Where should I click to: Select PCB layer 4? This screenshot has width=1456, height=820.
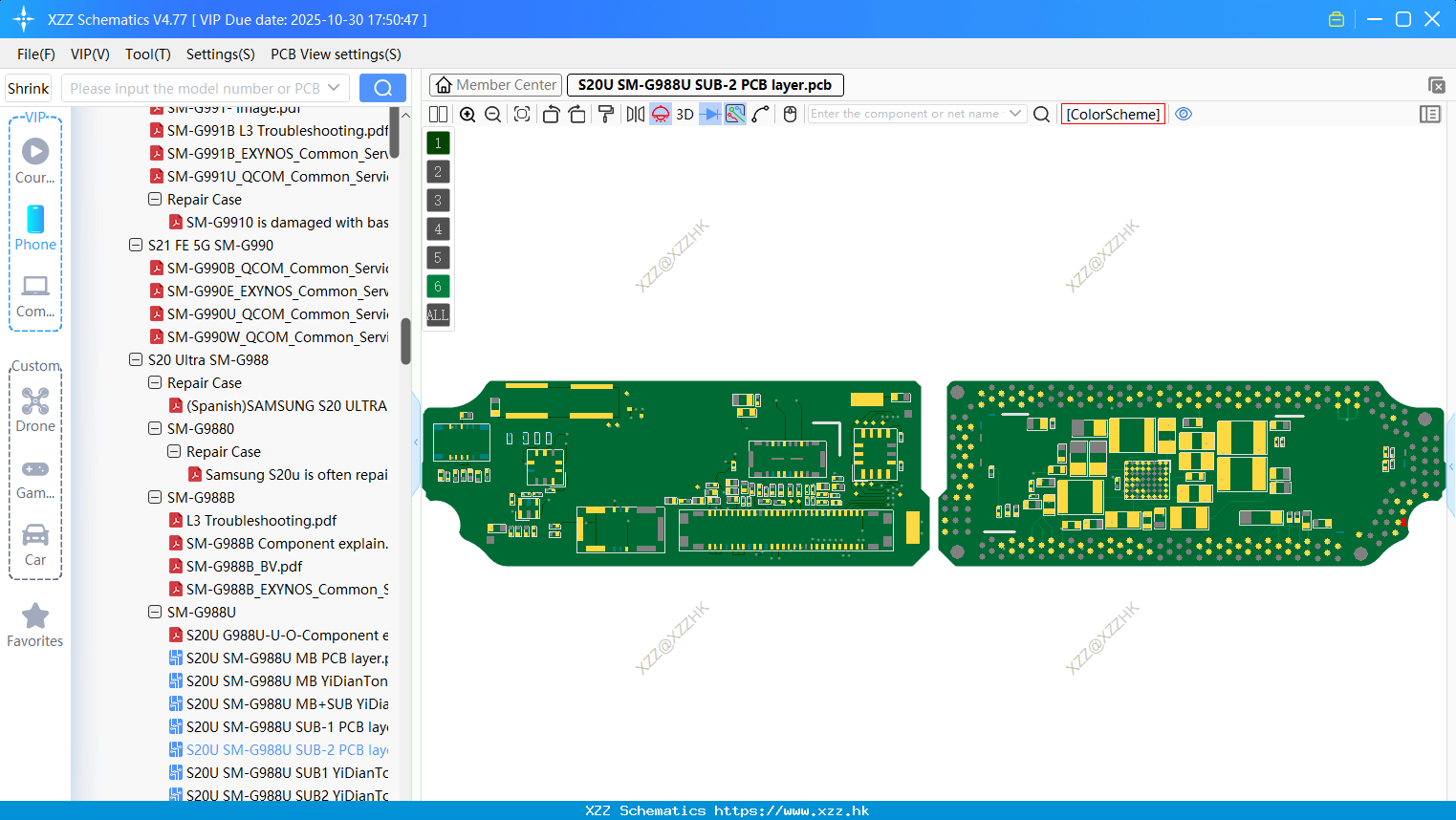click(438, 229)
